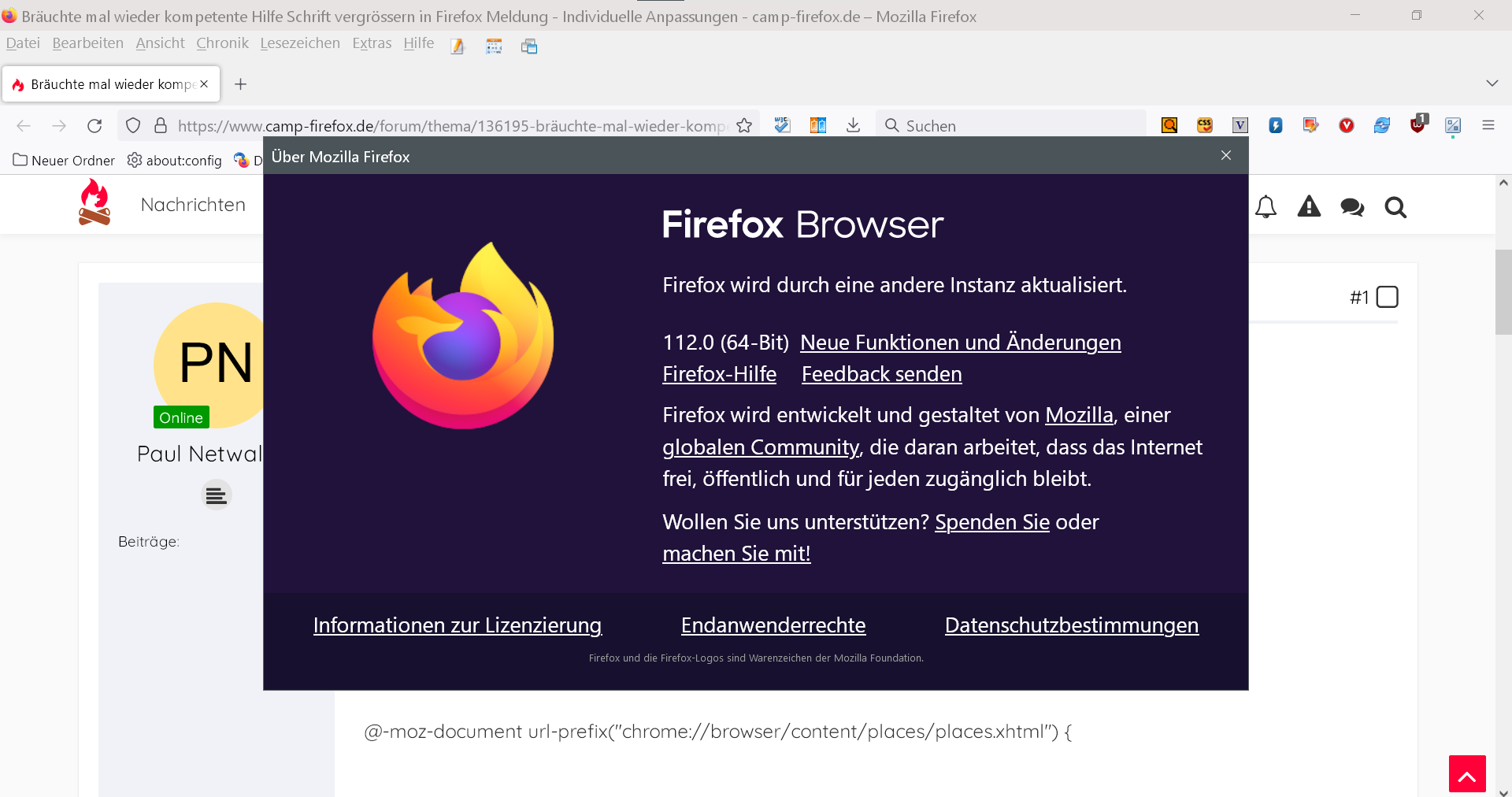Open the conversations speech bubbles icon
Screen dimensions: 1512x797
[1352, 207]
